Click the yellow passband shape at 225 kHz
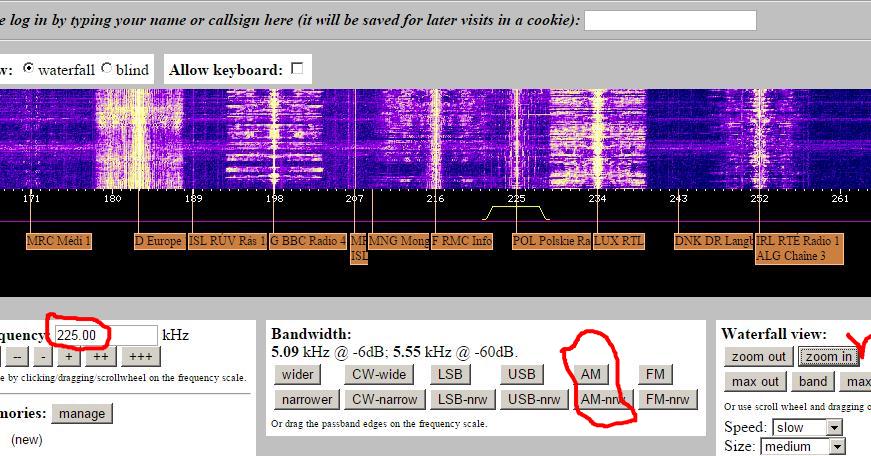This screenshot has width=871, height=456. coord(516,213)
